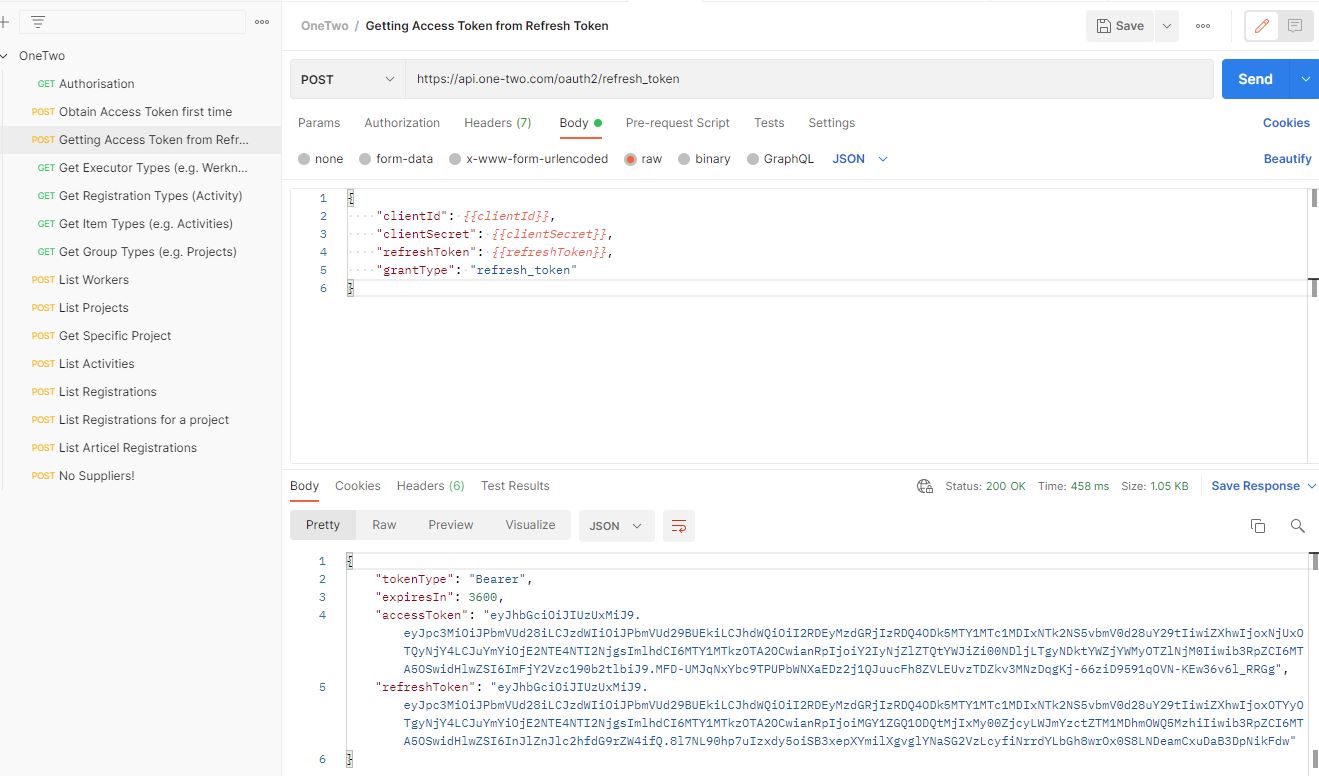This screenshot has width=1319, height=776.
Task: Click the Cookies link
Action: point(1286,123)
